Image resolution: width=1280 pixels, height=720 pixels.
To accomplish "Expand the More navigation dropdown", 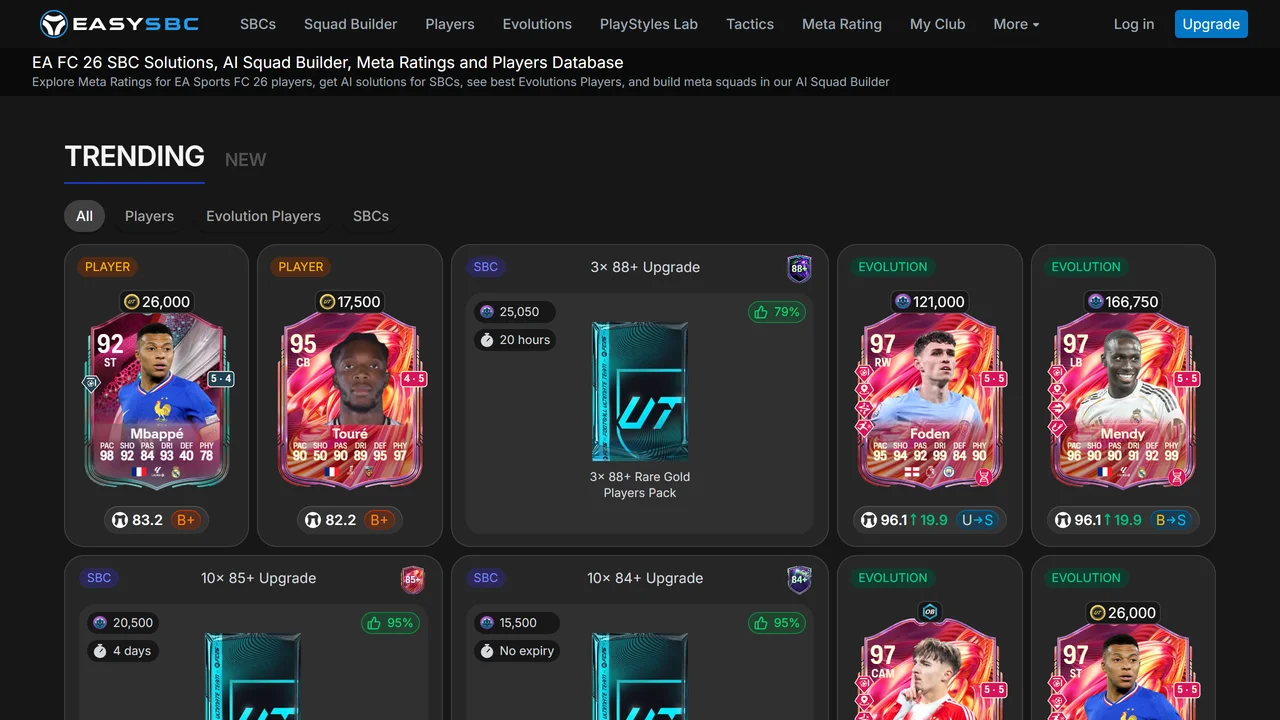I will [x=1016, y=24].
